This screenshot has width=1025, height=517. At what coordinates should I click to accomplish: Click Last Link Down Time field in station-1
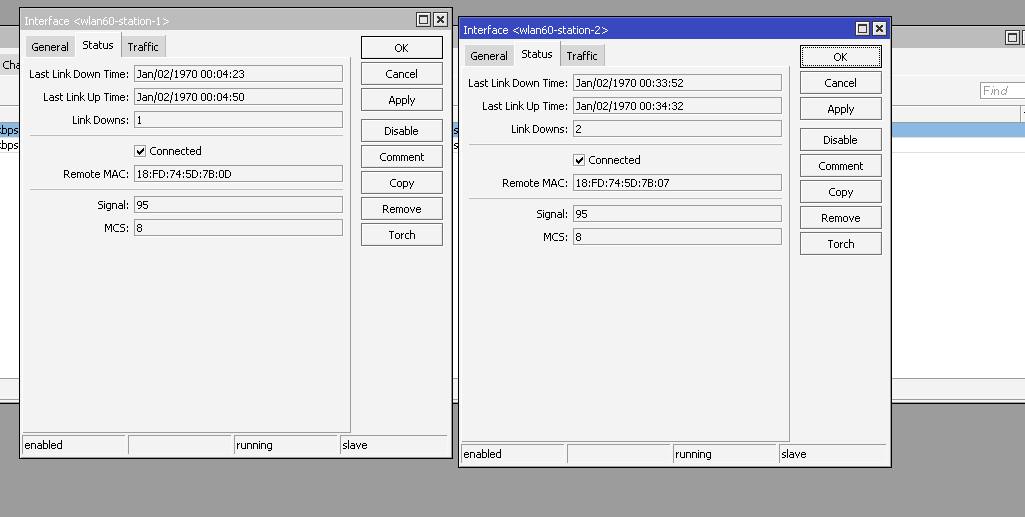point(239,74)
